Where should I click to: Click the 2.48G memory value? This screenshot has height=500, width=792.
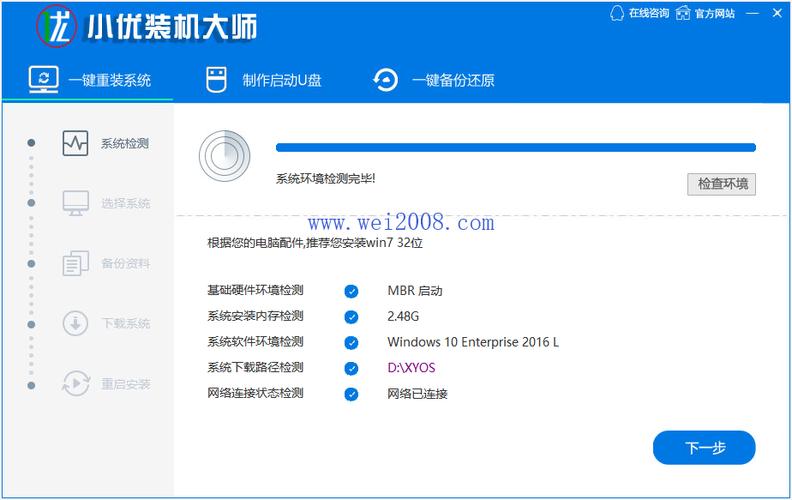coord(403,317)
